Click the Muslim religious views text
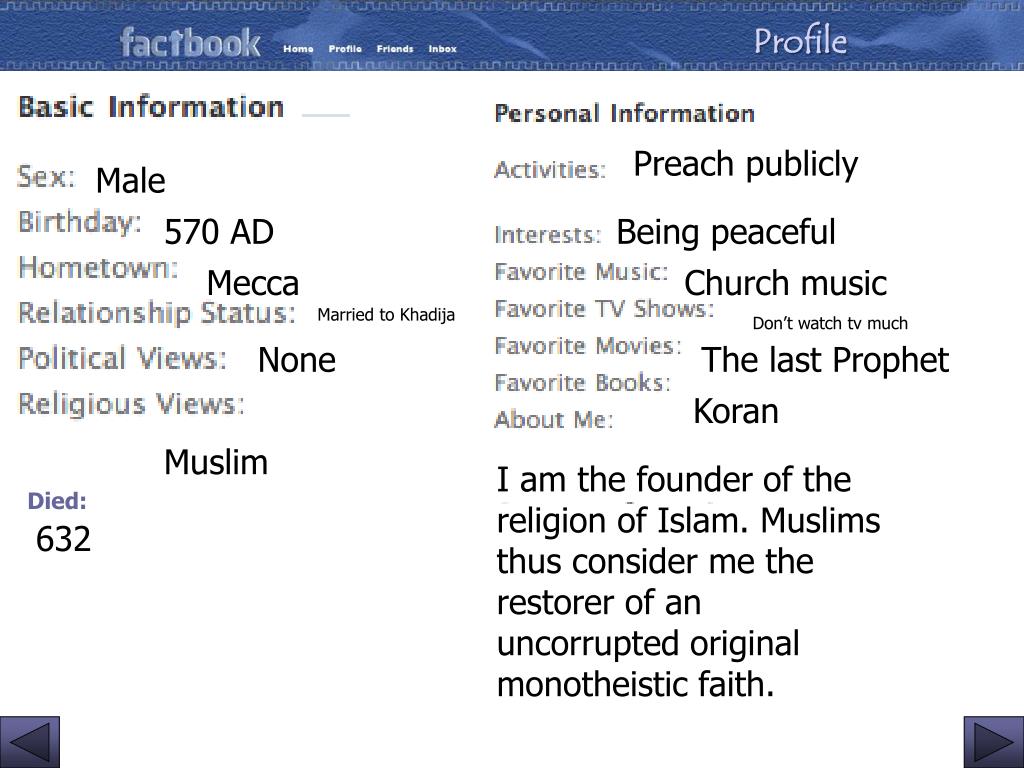Screen dimensions: 1024x768 (216, 462)
